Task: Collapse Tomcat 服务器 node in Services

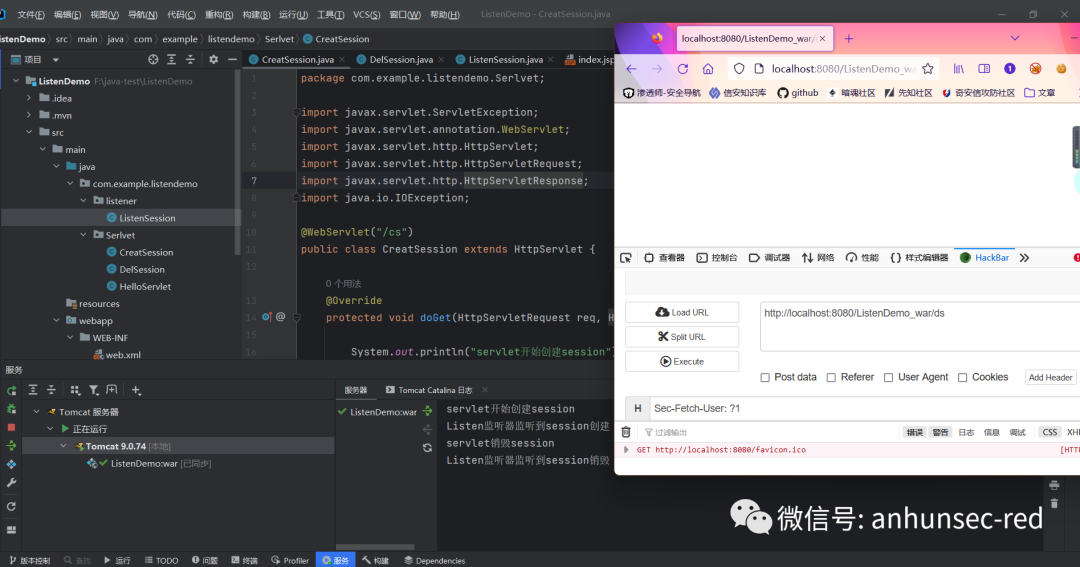Action: point(37,411)
